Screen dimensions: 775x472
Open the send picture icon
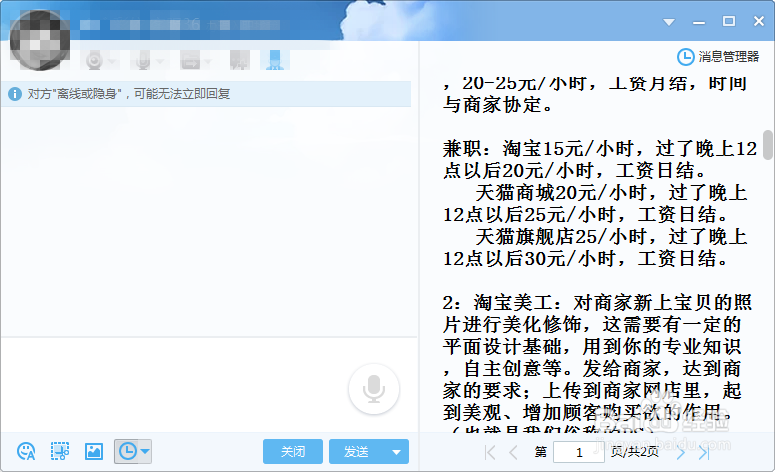point(94,451)
